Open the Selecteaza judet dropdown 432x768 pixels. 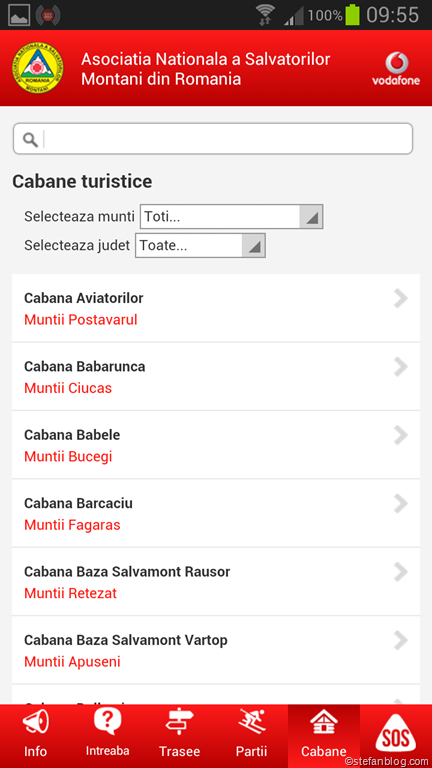pyautogui.click(x=200, y=245)
